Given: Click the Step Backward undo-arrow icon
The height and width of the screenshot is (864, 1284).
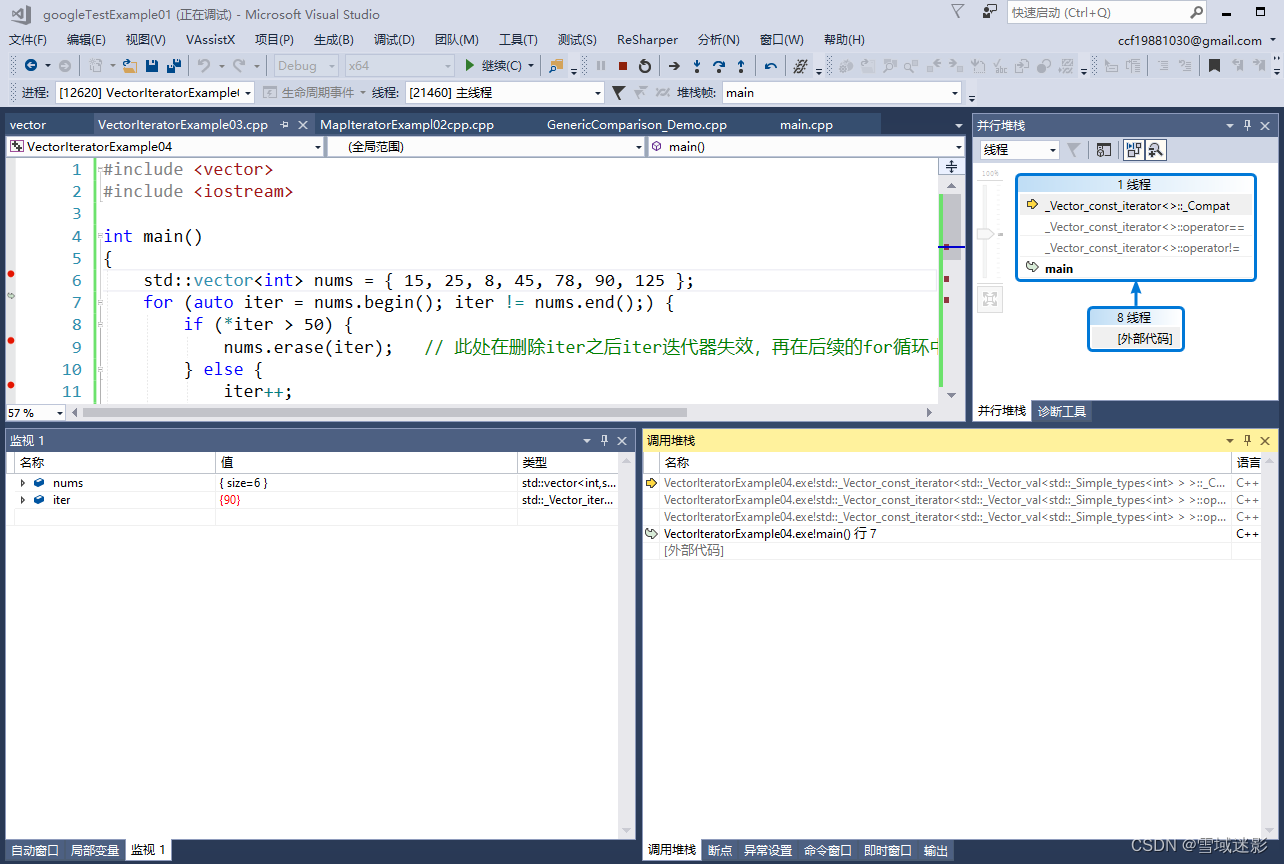Looking at the screenshot, I should pos(770,66).
